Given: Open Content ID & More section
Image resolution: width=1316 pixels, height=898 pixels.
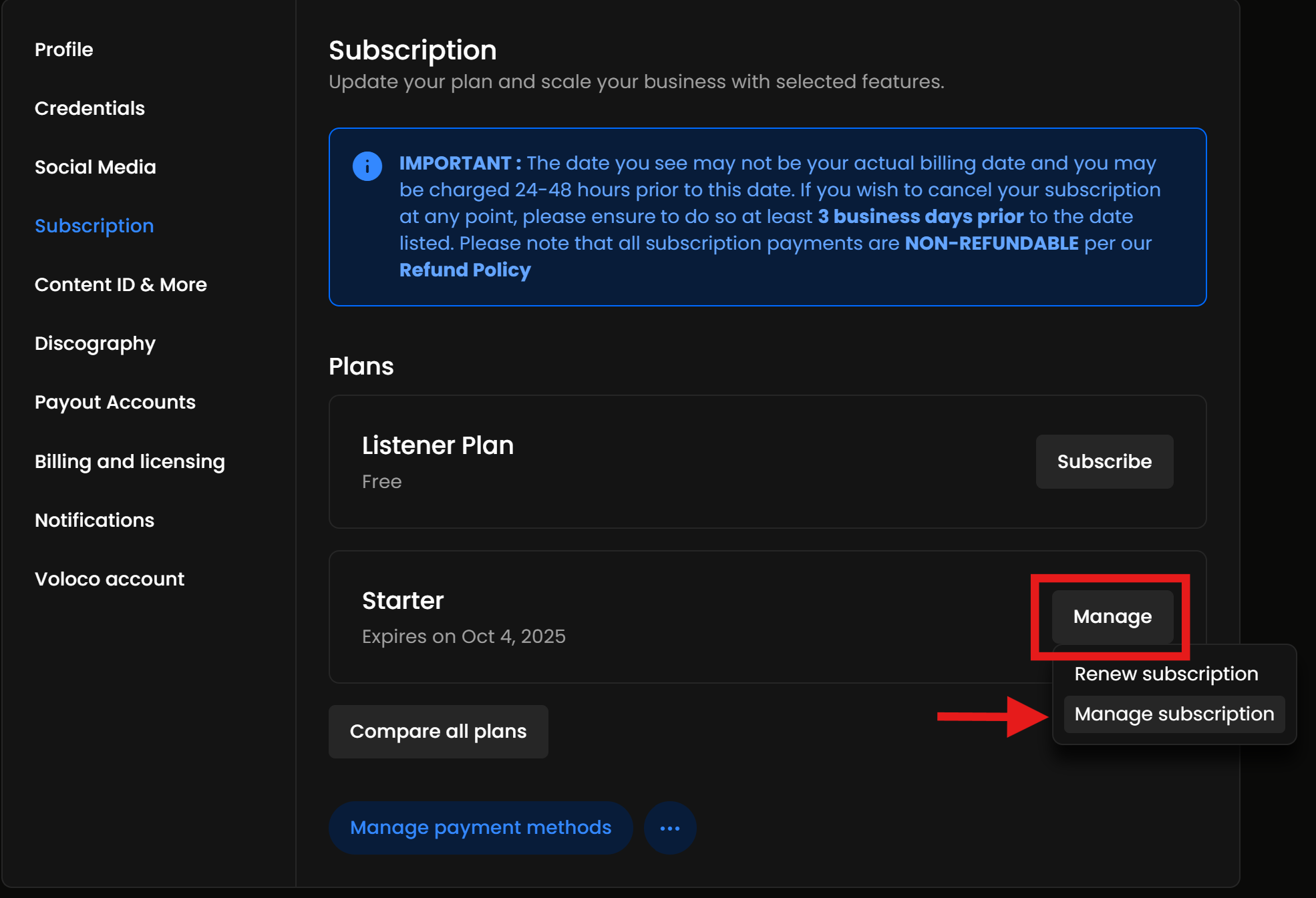Looking at the screenshot, I should [121, 284].
